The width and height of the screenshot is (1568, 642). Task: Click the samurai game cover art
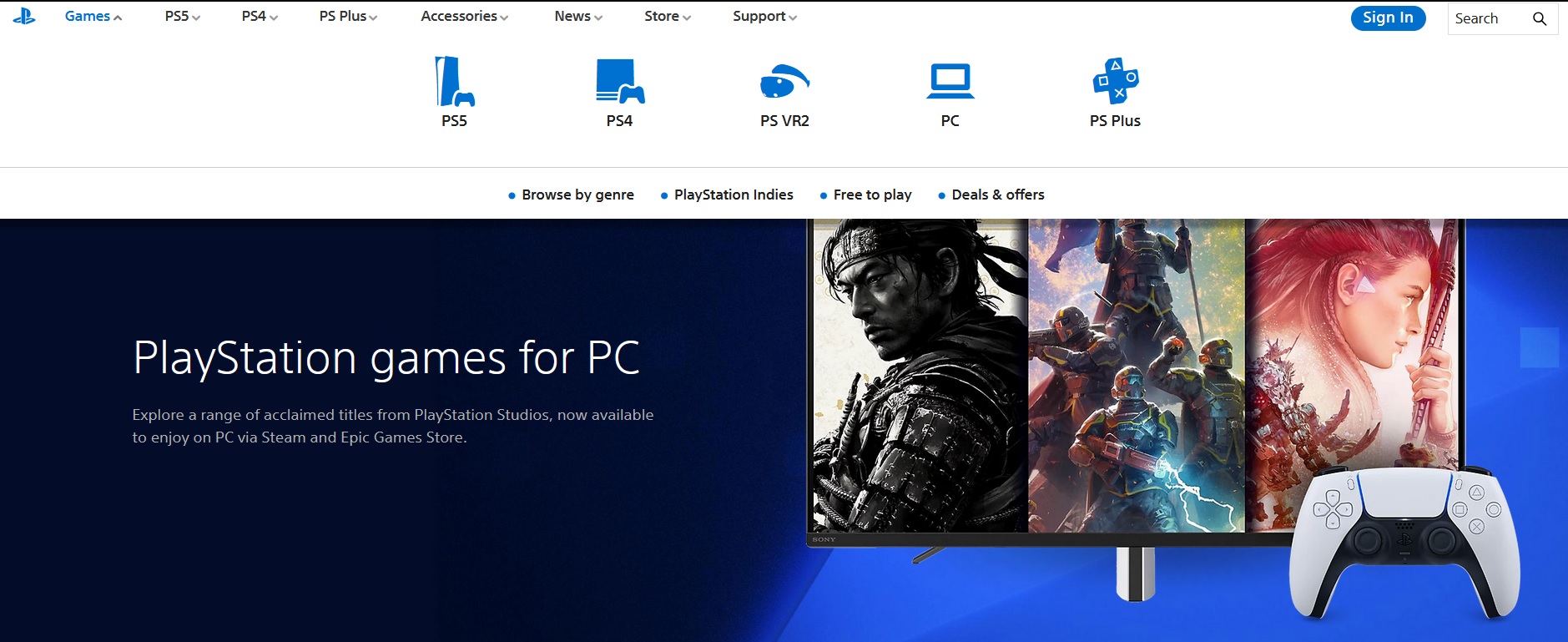[920, 376]
